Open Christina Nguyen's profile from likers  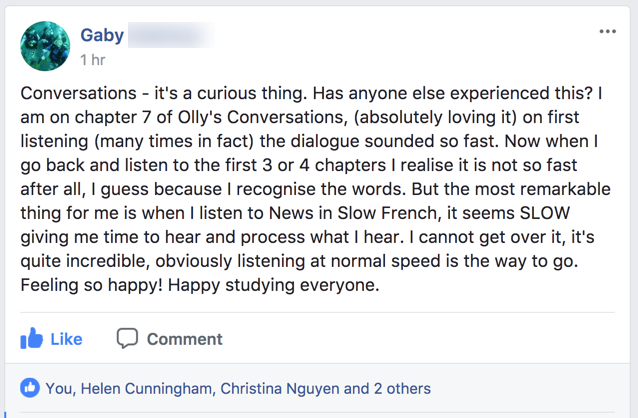point(283,388)
